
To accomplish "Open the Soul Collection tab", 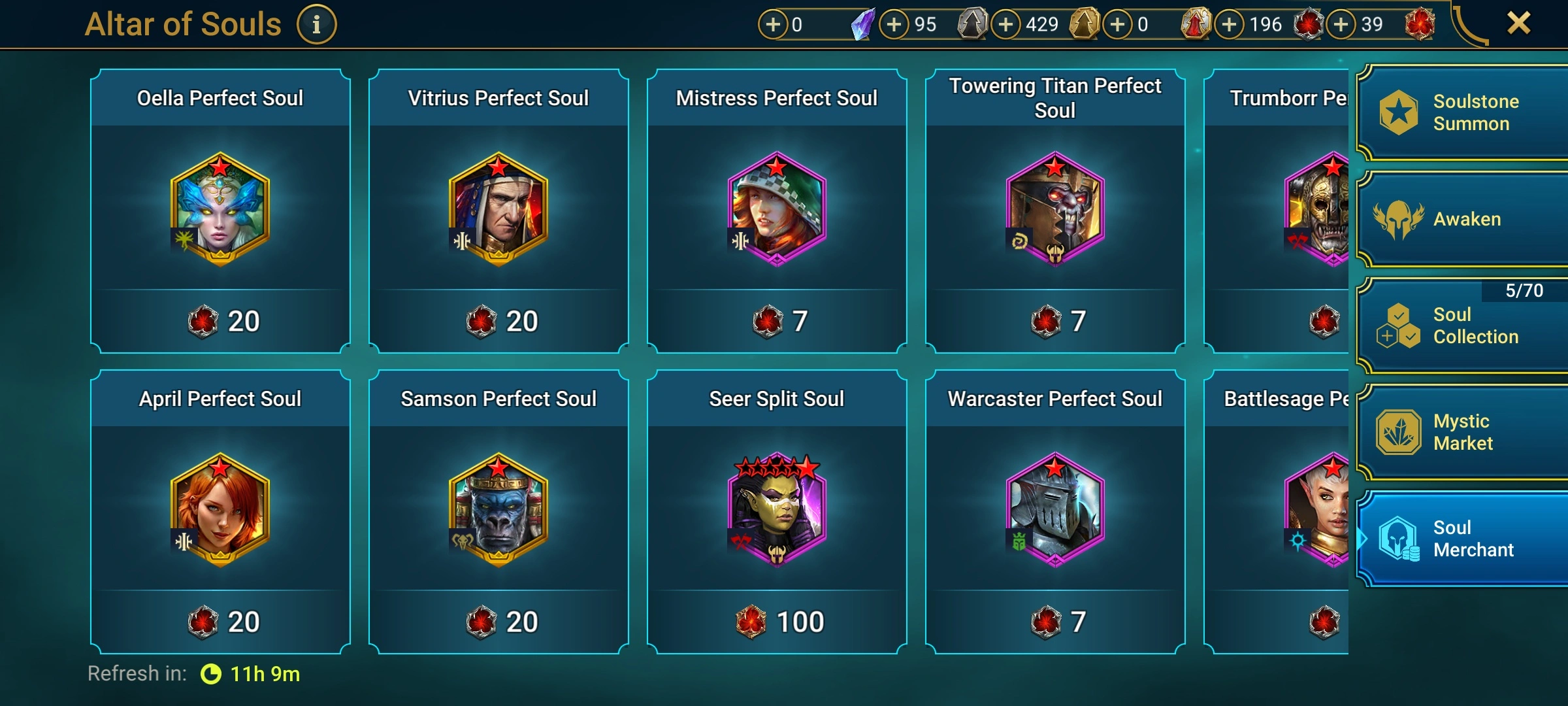I will pos(1462,326).
